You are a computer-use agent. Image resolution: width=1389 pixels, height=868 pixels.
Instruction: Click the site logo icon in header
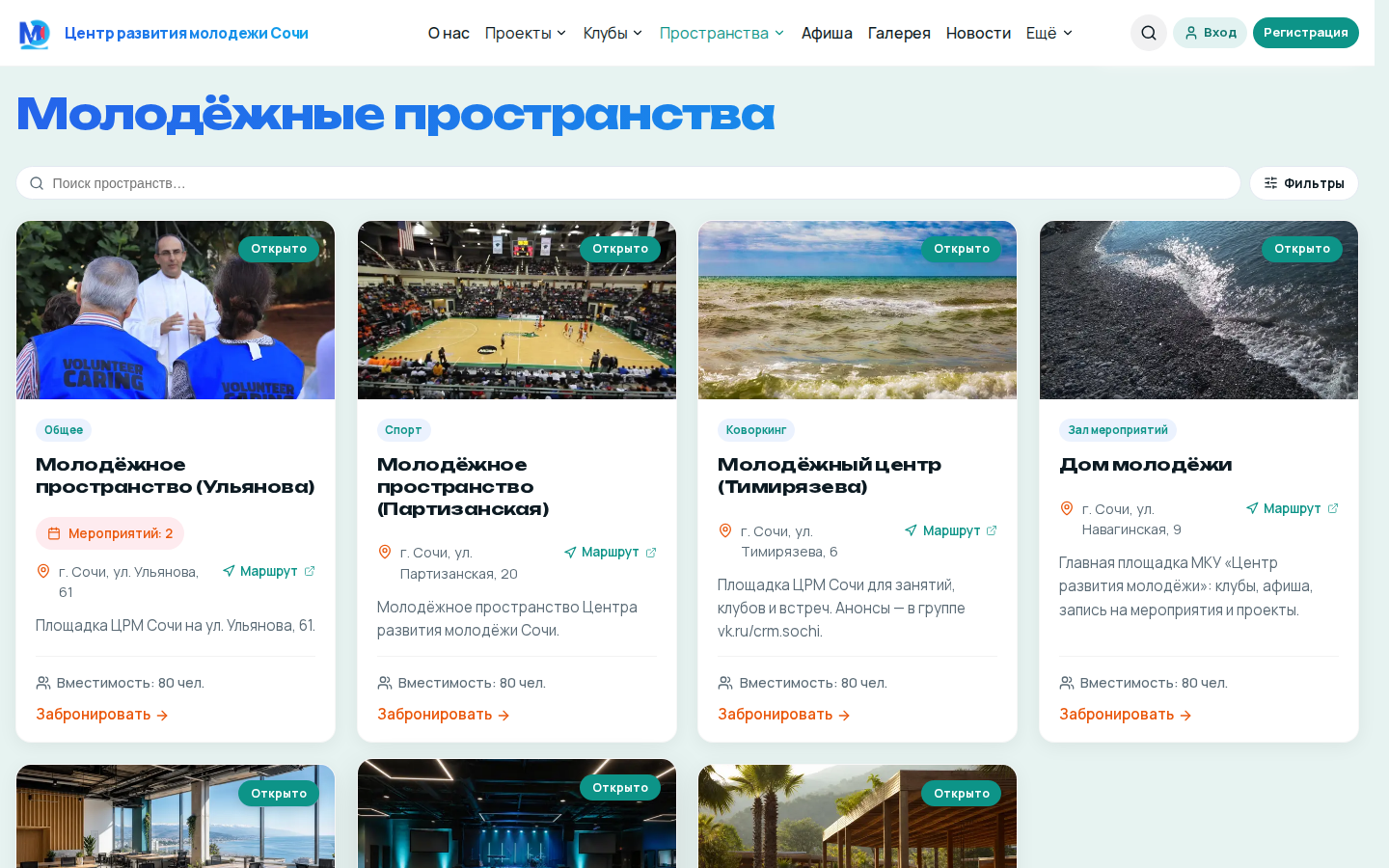[34, 34]
